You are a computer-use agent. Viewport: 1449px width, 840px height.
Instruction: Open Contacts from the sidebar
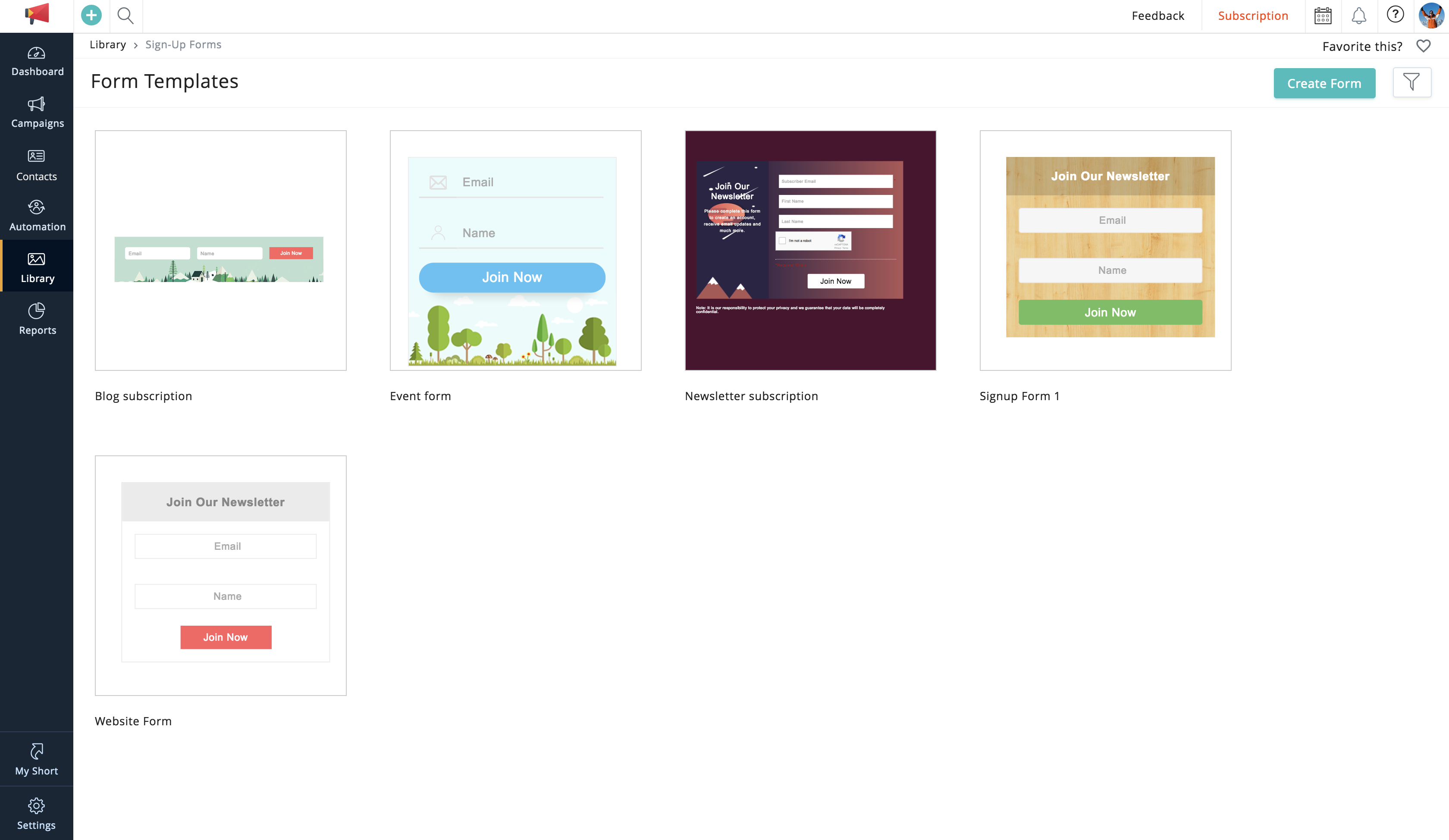pos(37,165)
